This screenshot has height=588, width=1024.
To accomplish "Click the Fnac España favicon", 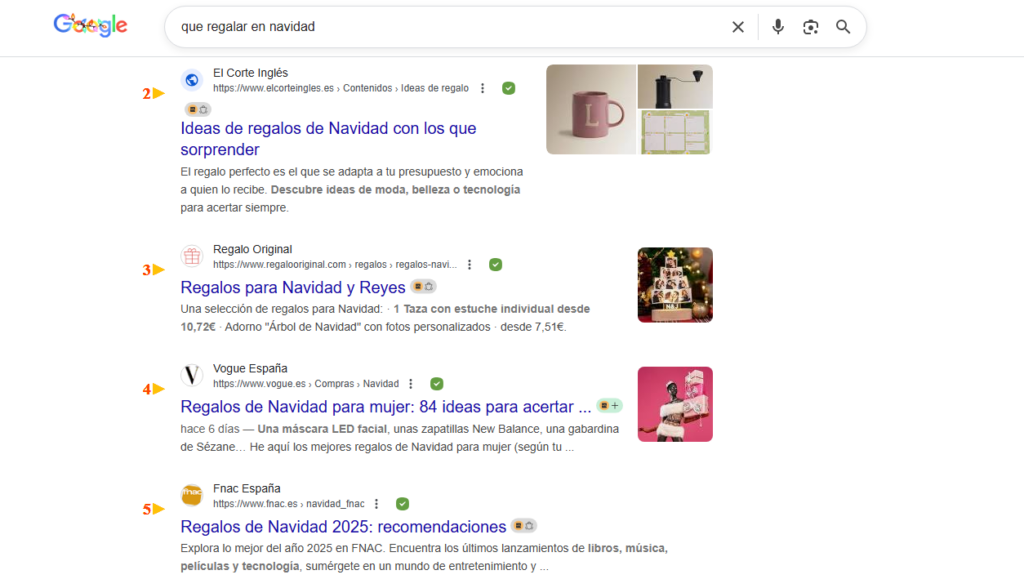I will tap(192, 496).
